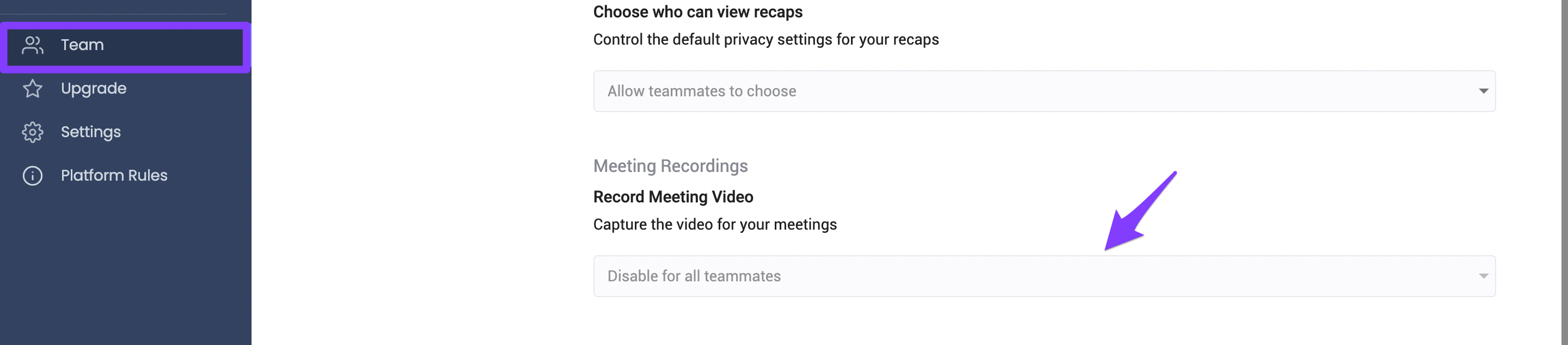Click the 'Record Meeting Video' label
This screenshot has height=345, width=1568.
click(673, 197)
